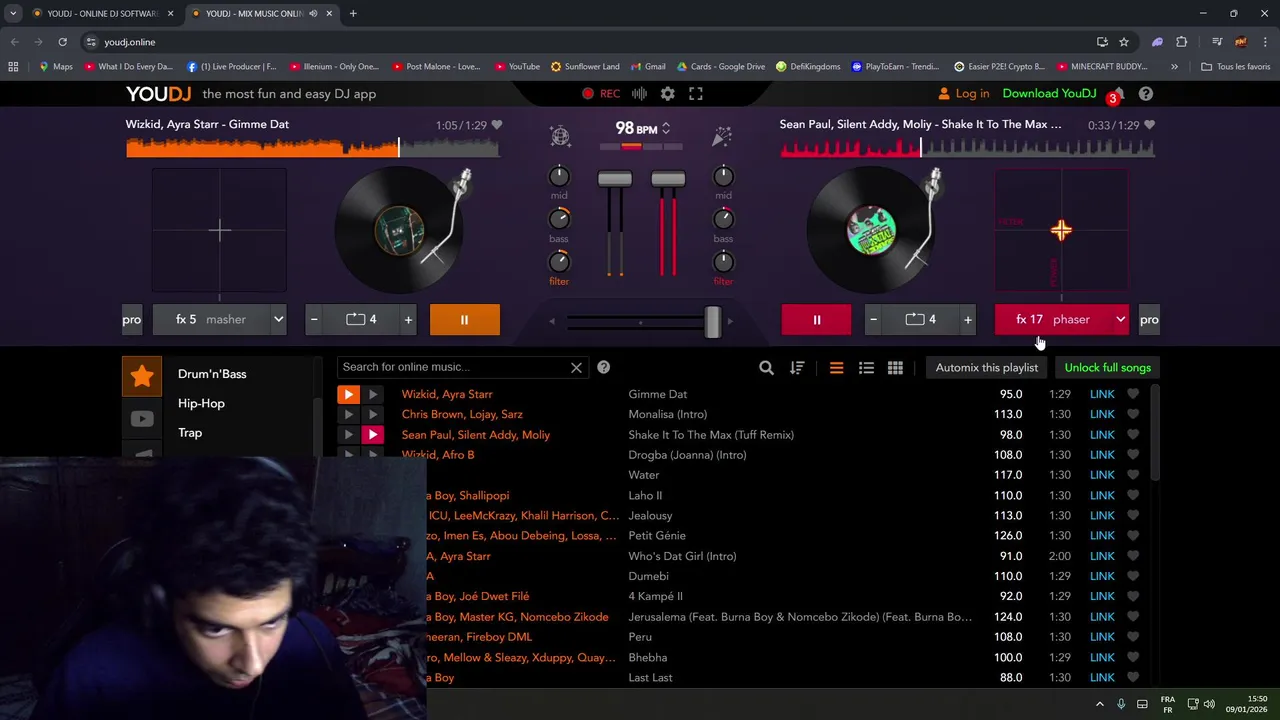The width and height of the screenshot is (1280, 720).
Task: Open the YouTube sidebar icon
Action: [142, 419]
